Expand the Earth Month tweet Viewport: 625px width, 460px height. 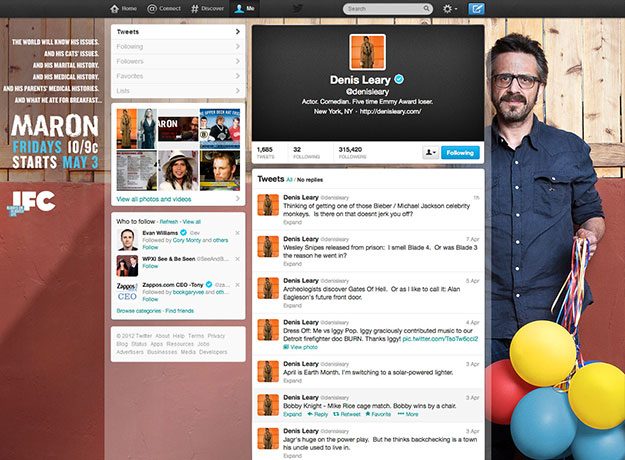(x=292, y=381)
